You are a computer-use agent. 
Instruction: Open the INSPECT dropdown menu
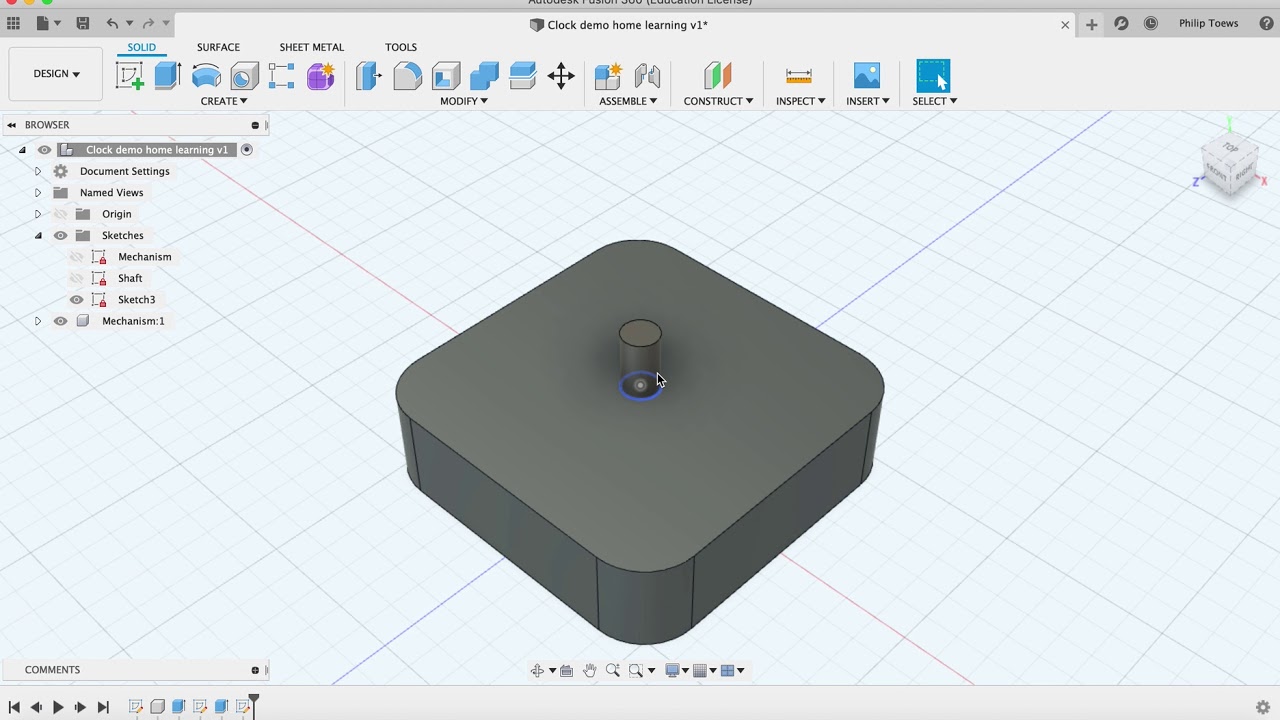click(800, 101)
